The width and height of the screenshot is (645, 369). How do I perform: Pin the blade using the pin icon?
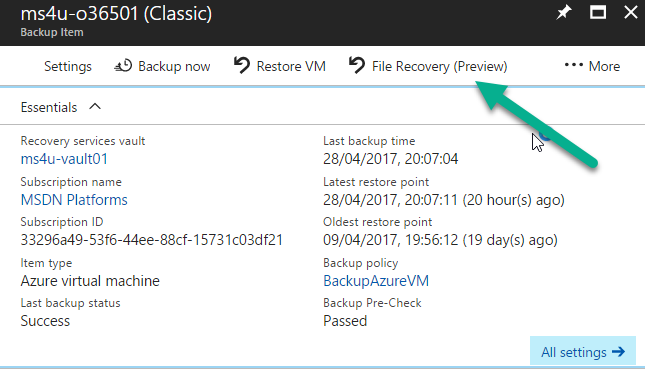pos(564,13)
